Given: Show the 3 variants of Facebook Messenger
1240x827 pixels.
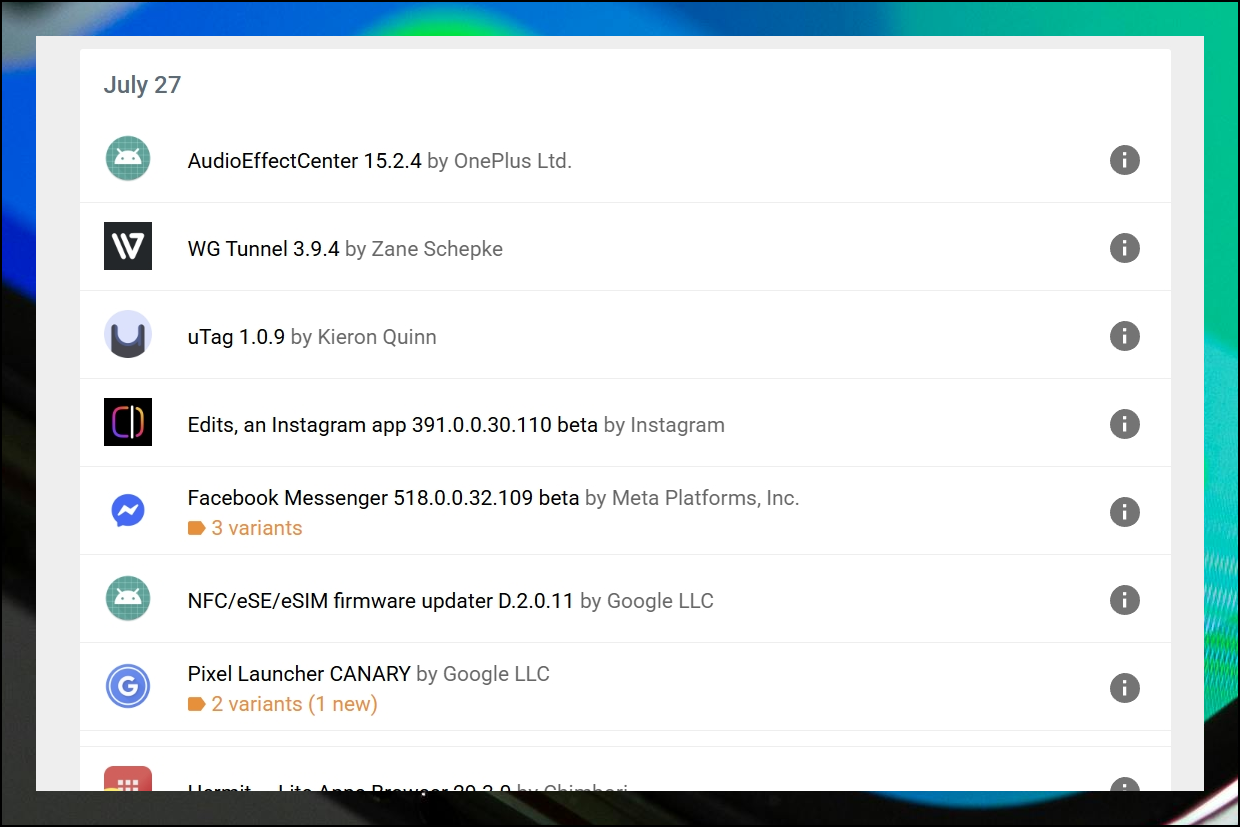Looking at the screenshot, I should point(245,528).
